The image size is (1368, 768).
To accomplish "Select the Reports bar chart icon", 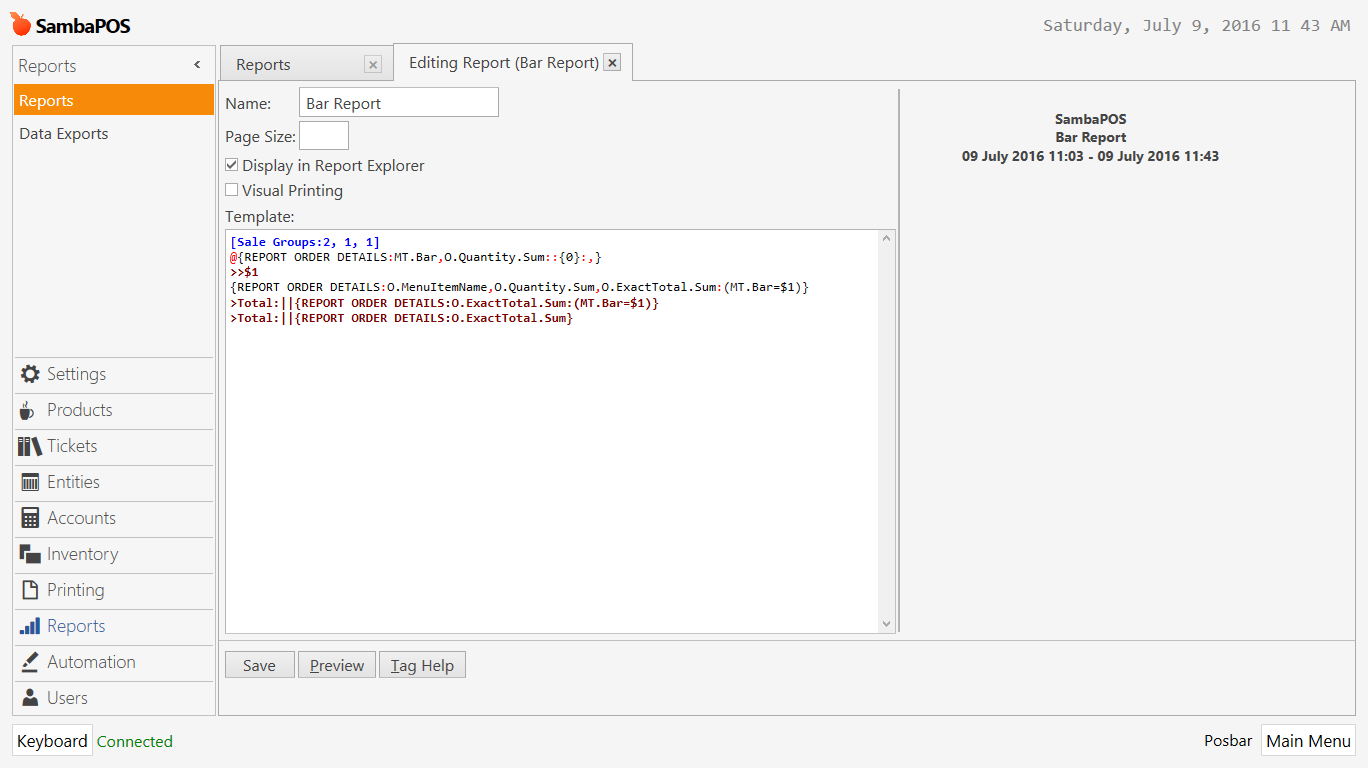I will (x=30, y=626).
